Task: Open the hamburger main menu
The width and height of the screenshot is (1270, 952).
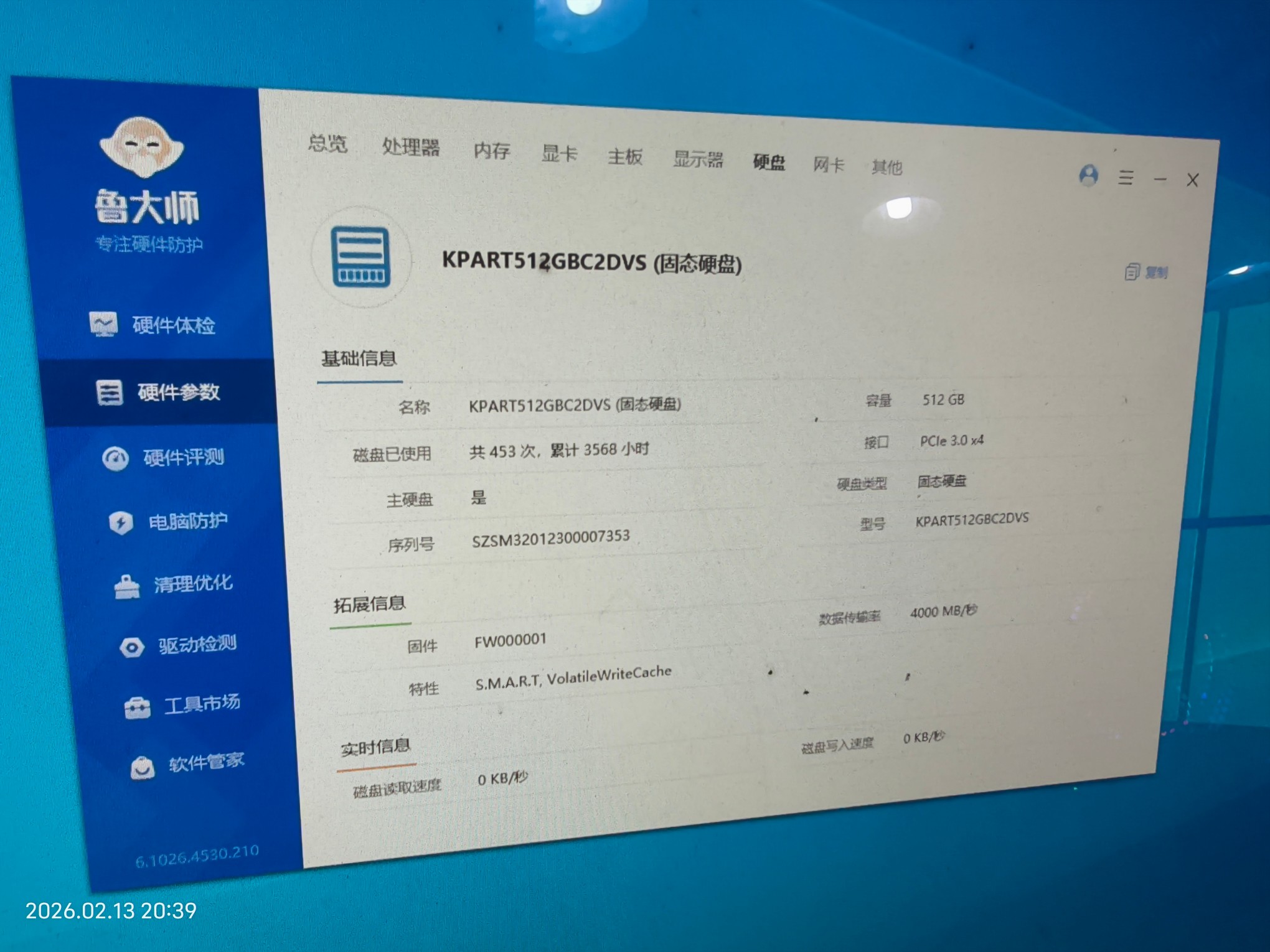Action: 1126,178
